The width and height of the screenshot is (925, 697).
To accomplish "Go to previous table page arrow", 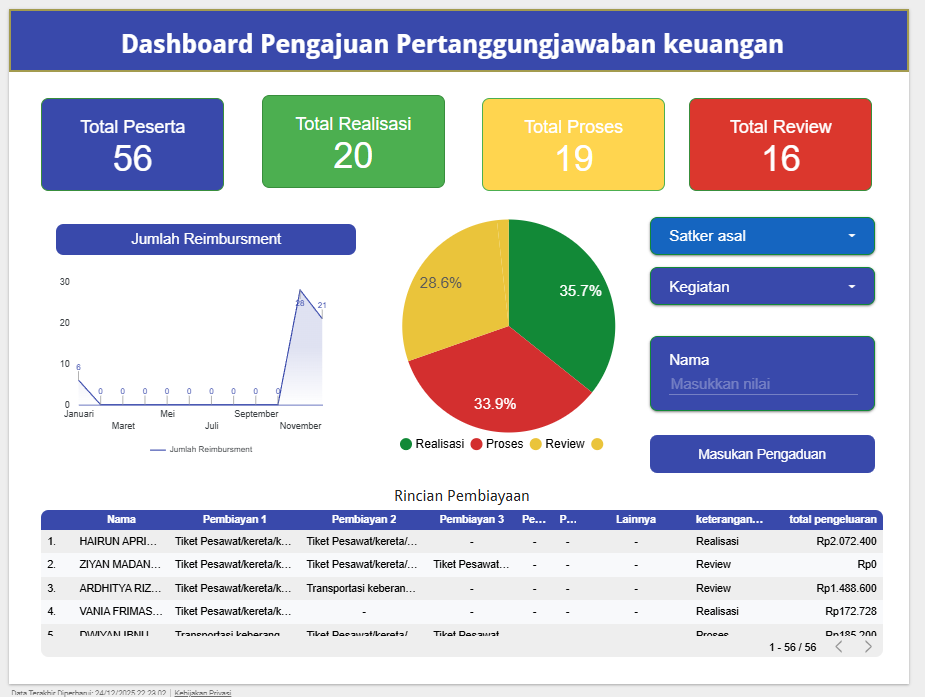I will [x=839, y=647].
